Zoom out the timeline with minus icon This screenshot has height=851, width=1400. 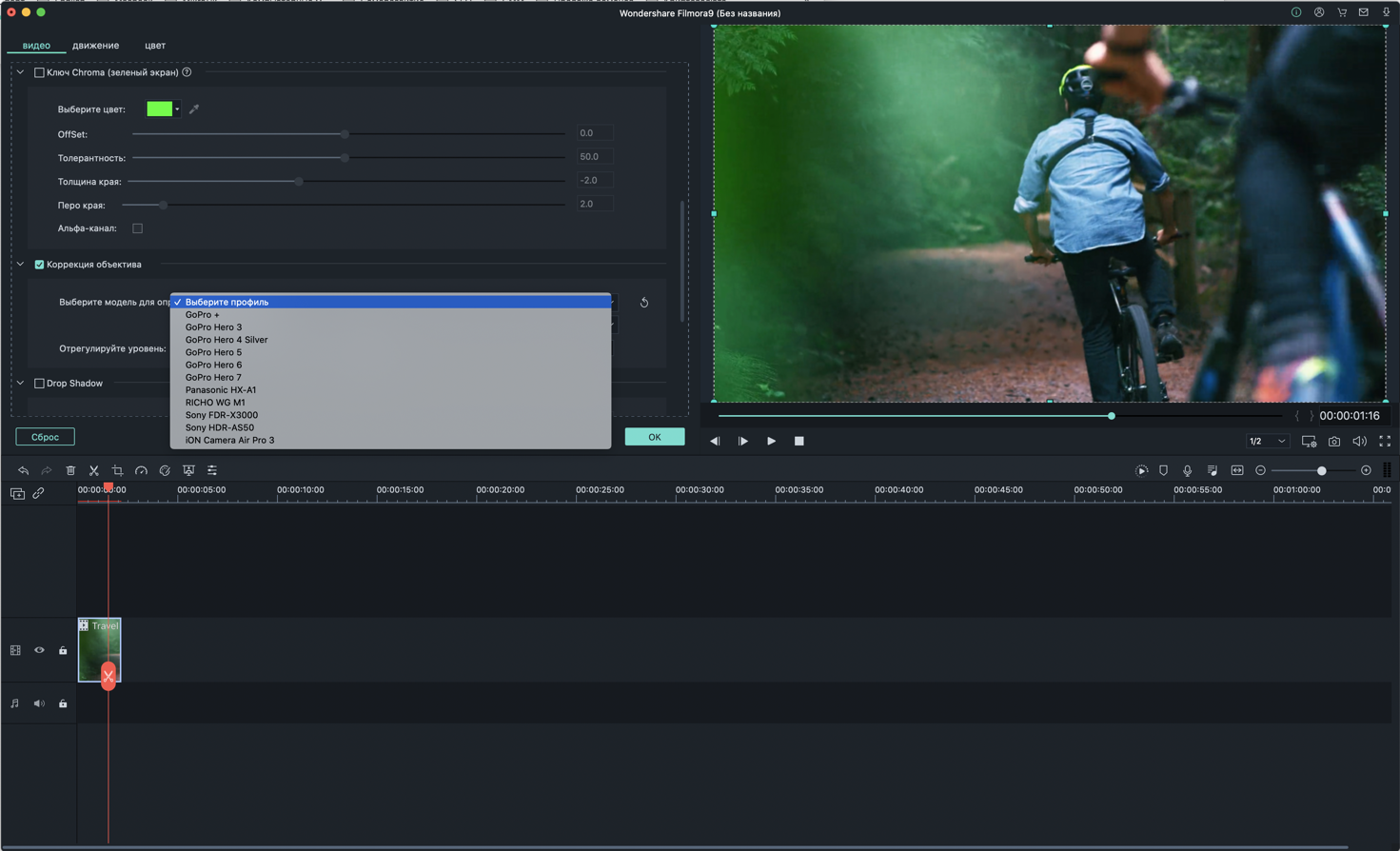coord(1260,470)
